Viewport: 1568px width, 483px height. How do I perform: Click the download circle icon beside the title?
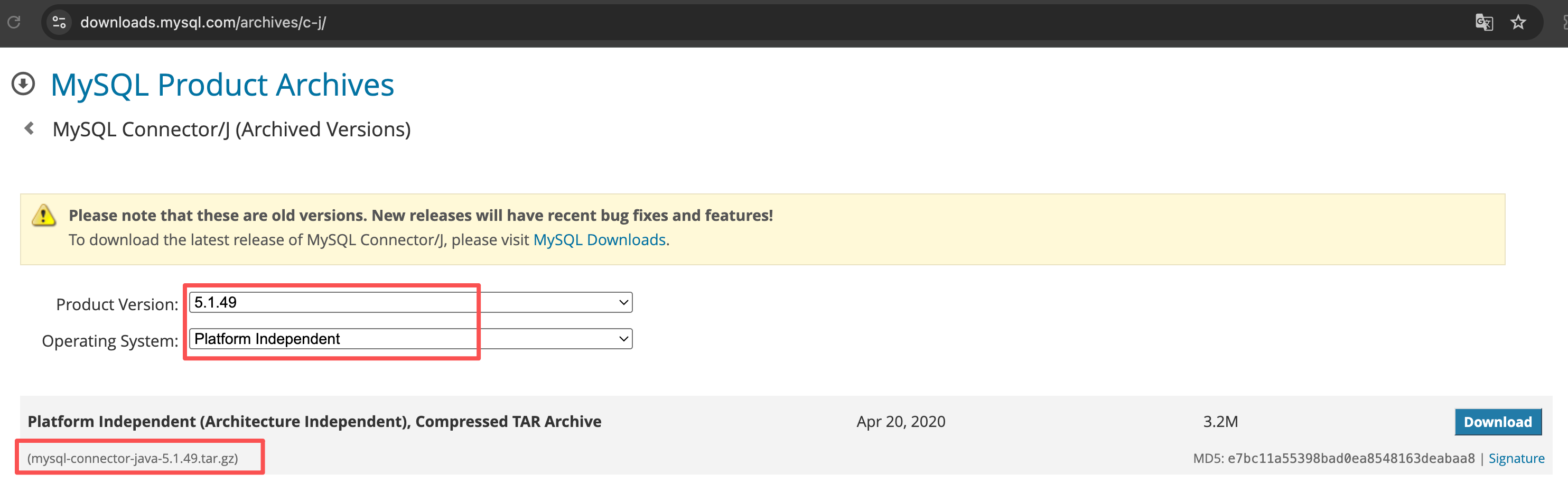tap(23, 84)
